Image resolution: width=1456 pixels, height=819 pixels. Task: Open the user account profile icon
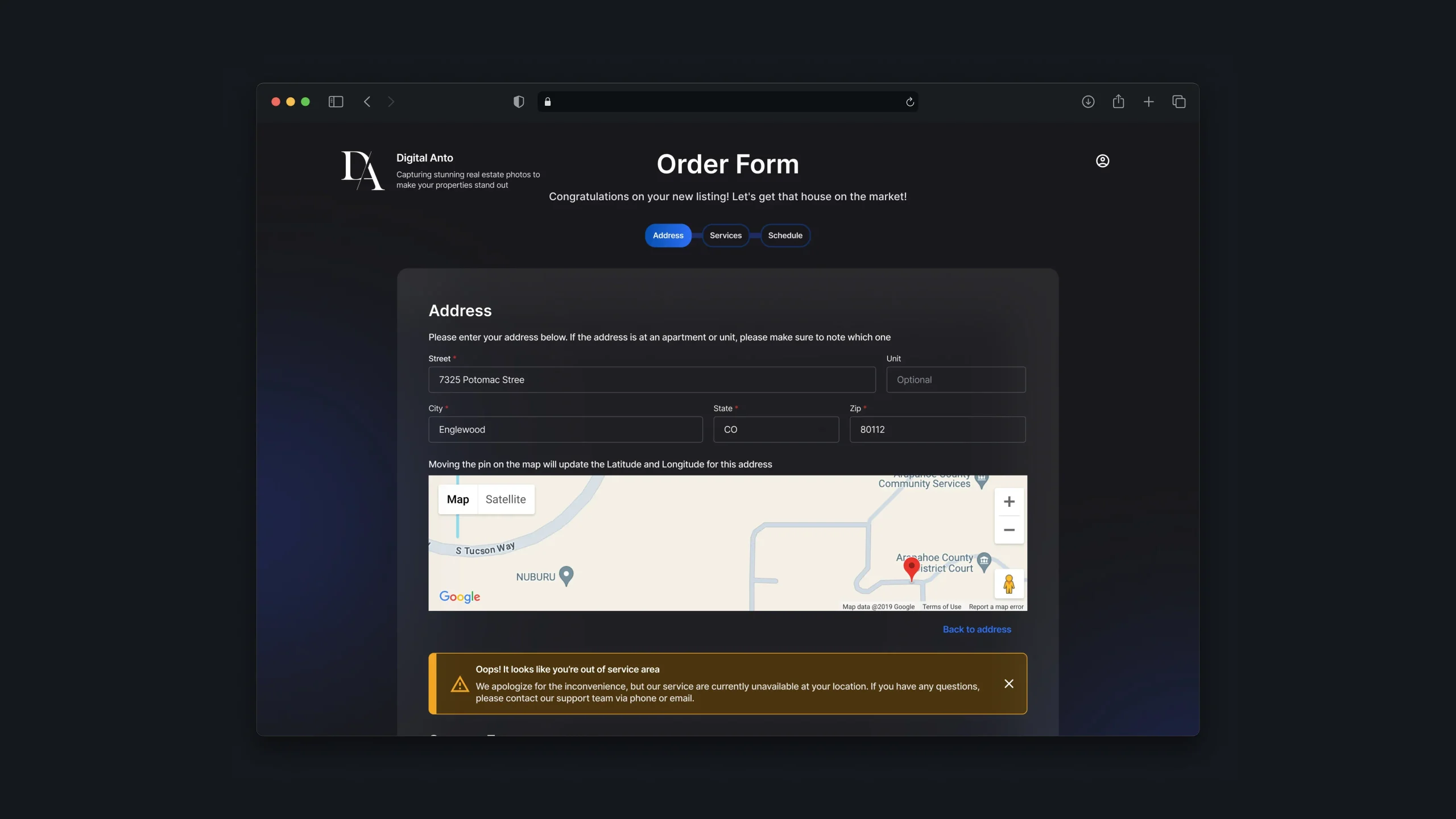click(x=1103, y=161)
